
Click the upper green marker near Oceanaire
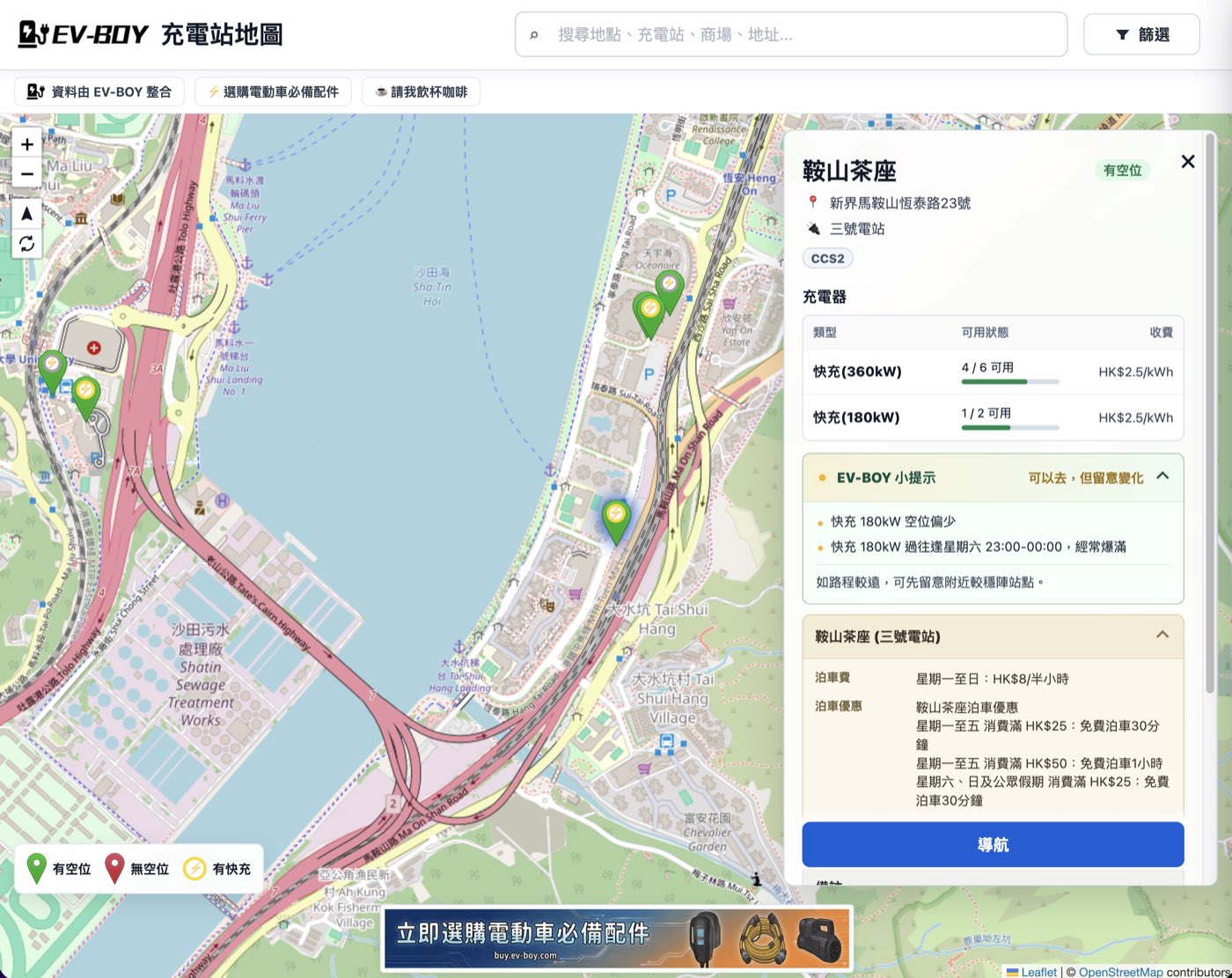coord(669,291)
